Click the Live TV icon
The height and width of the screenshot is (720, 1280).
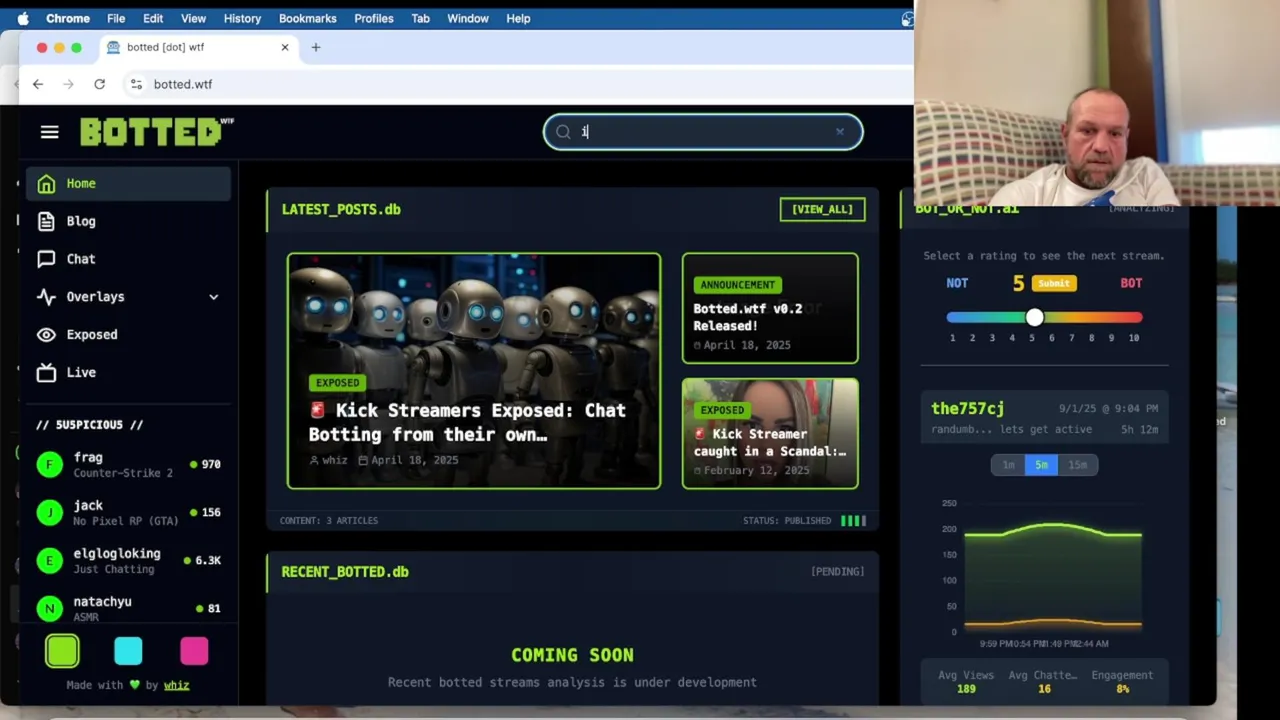[x=46, y=373]
